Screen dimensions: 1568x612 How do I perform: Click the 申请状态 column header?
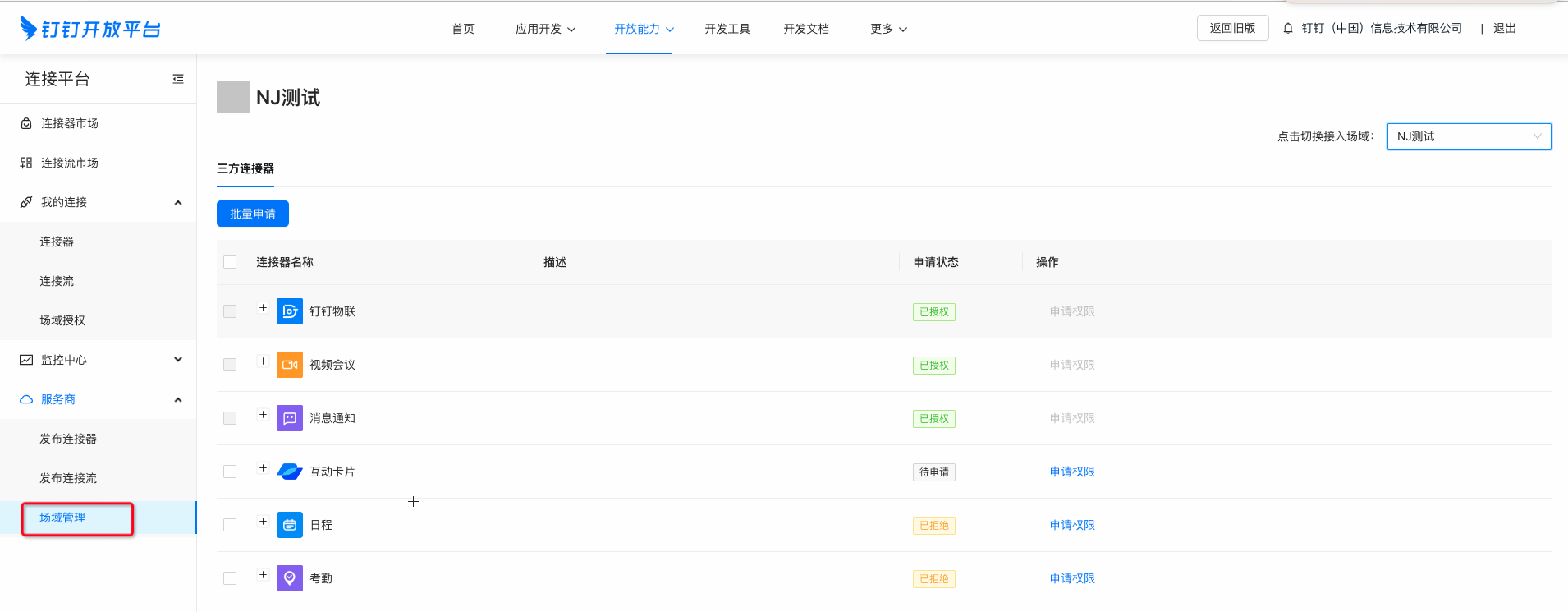coord(936,262)
